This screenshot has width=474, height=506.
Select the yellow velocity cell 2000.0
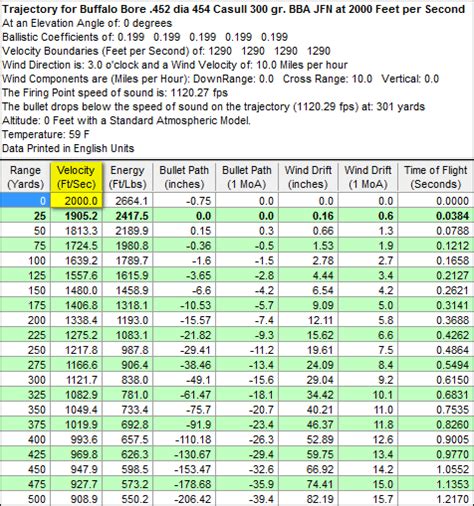76,201
